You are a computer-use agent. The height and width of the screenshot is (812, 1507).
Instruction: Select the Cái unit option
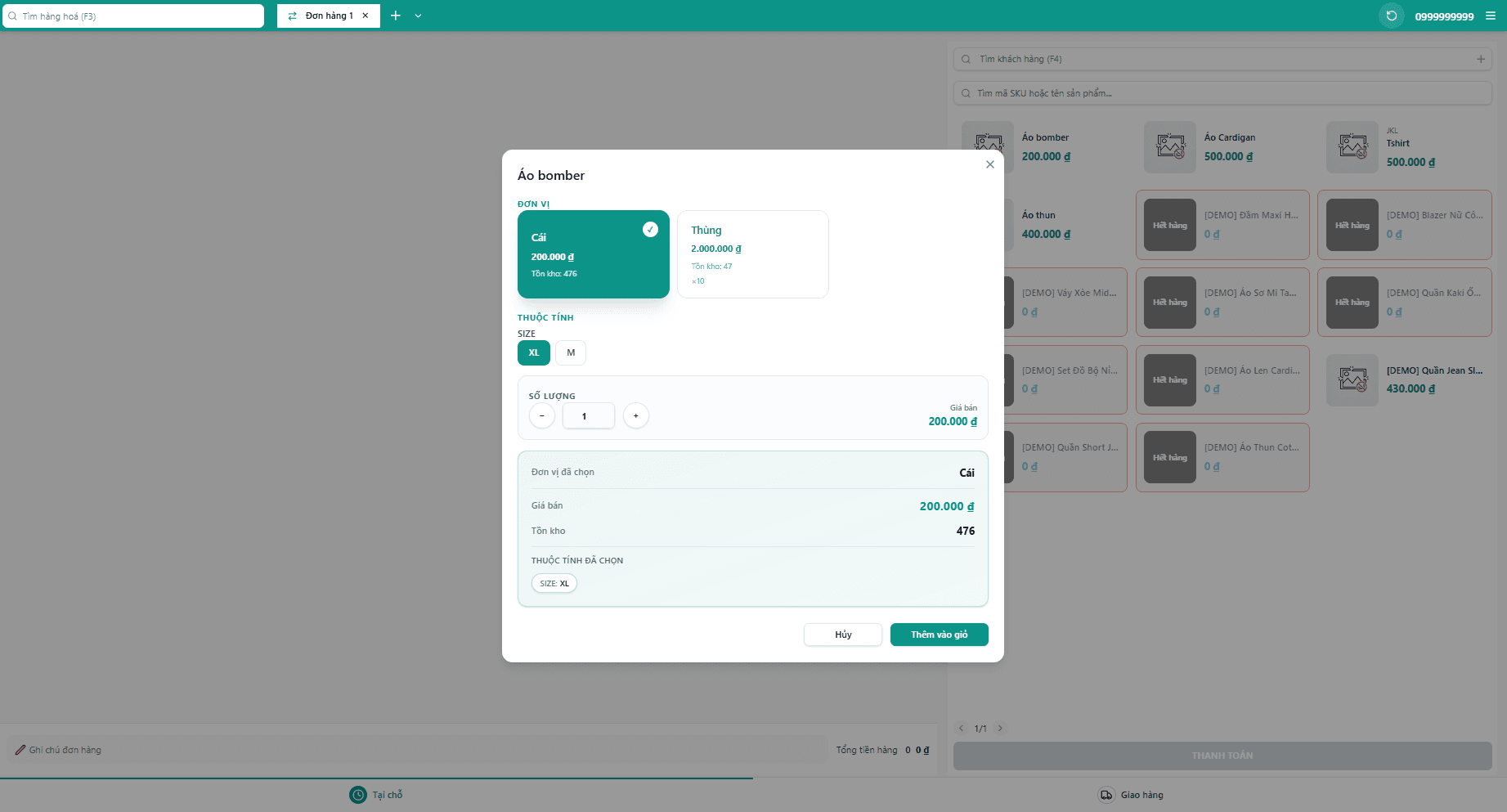pos(593,254)
